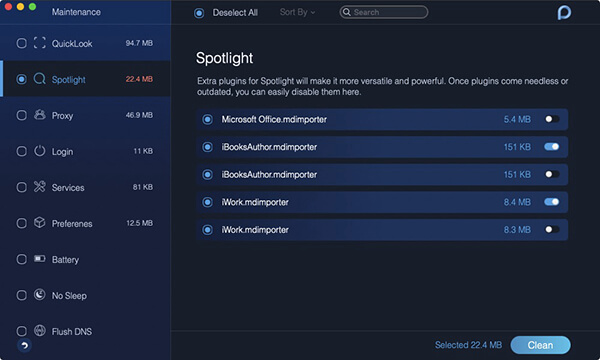The height and width of the screenshot is (360, 600).
Task: Uncheck the 8.3 MB iWork.mdimporter radio button
Action: [x=207, y=230]
